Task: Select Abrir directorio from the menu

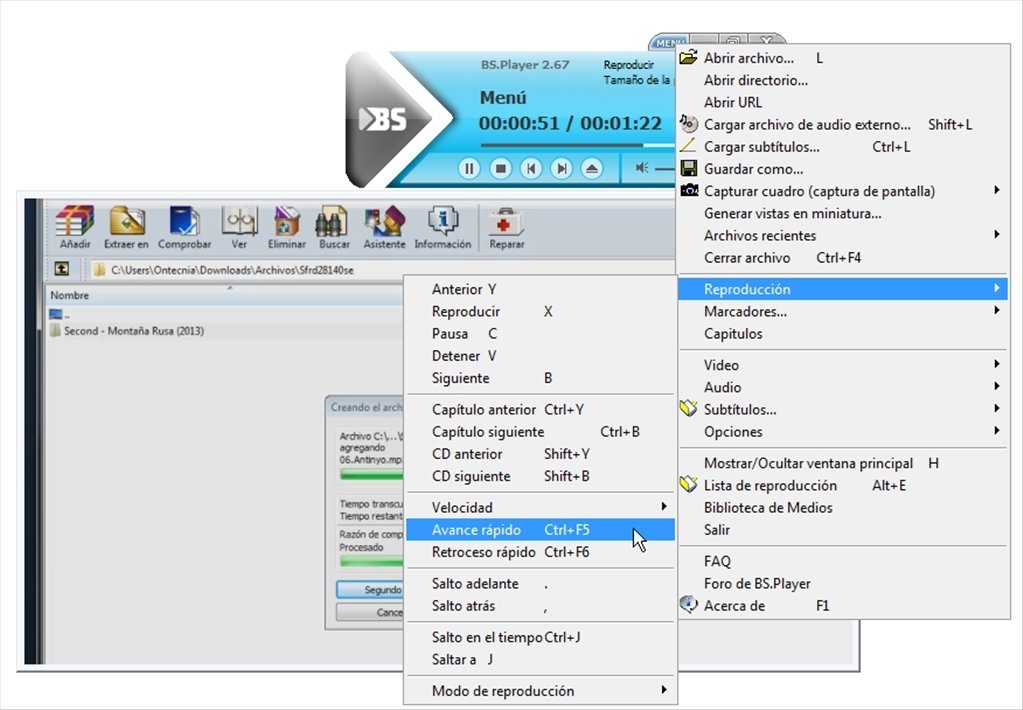Action: tap(843, 80)
